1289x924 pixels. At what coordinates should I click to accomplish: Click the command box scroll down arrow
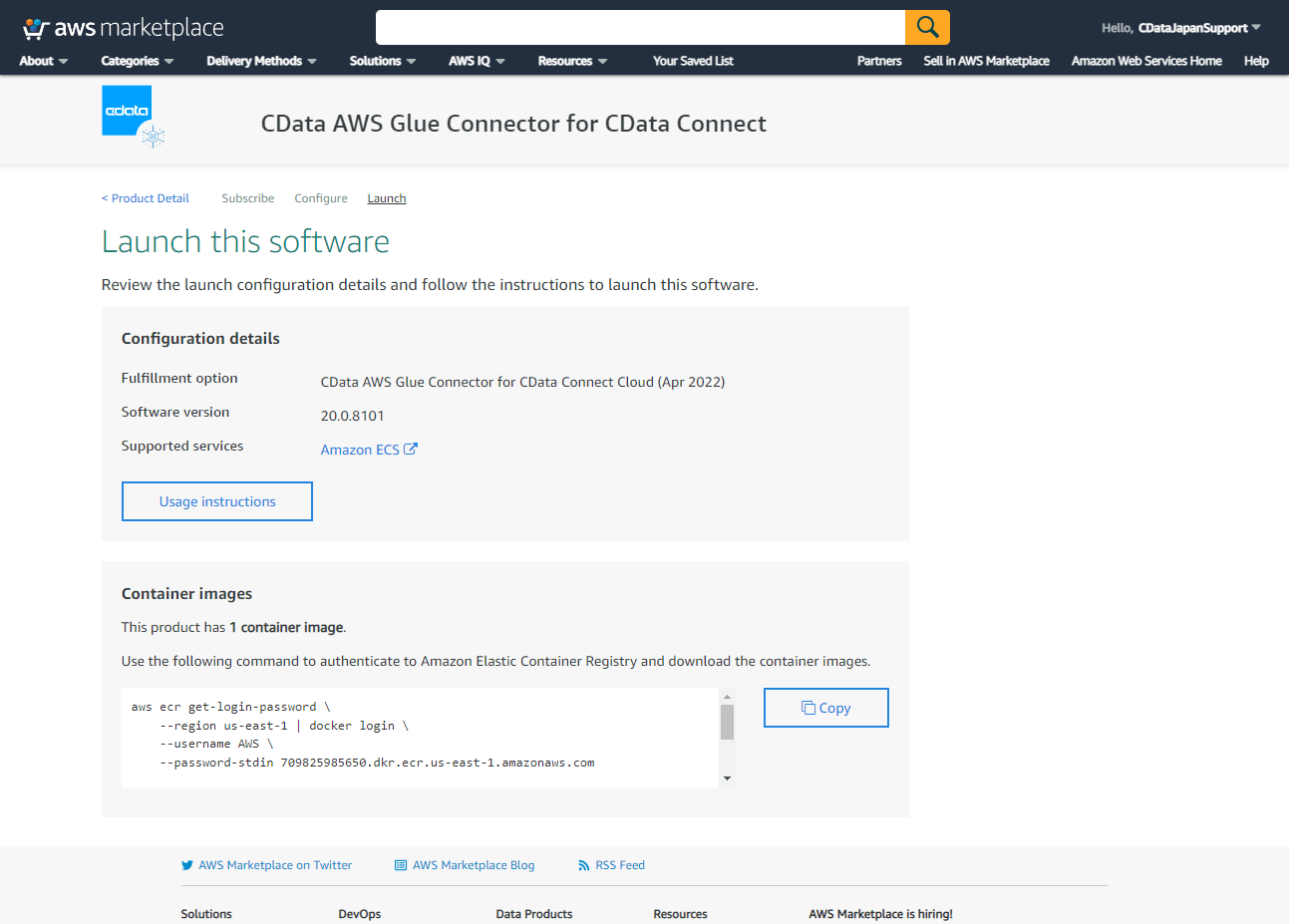pos(727,778)
